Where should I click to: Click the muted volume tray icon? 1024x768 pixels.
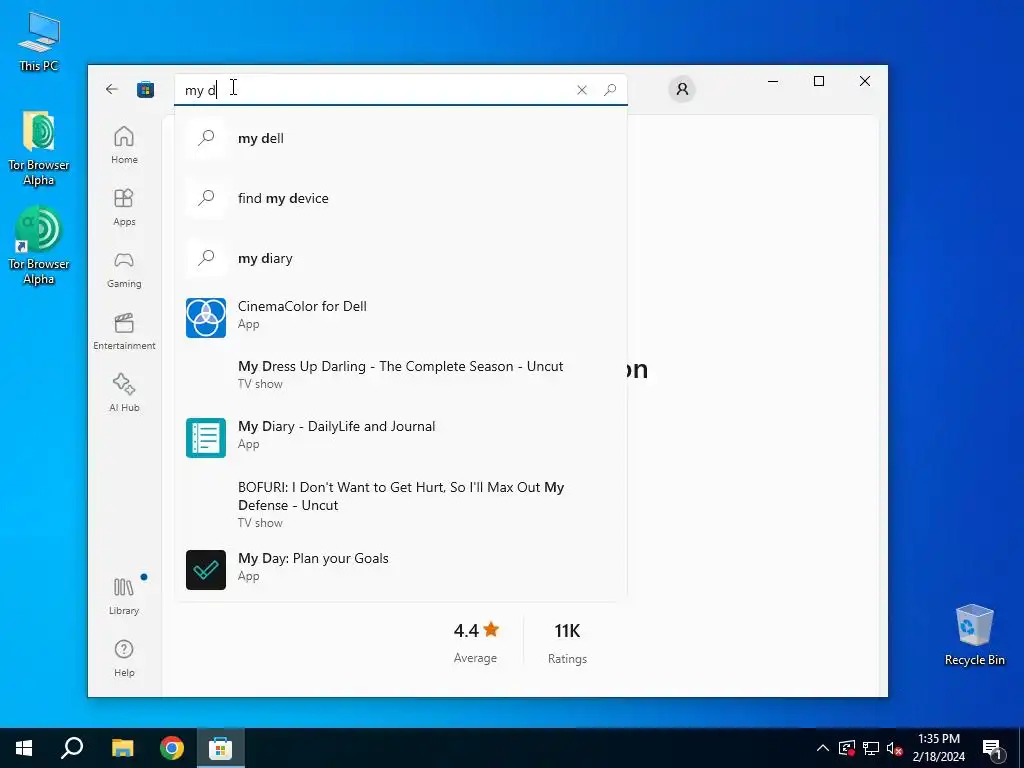tap(895, 748)
